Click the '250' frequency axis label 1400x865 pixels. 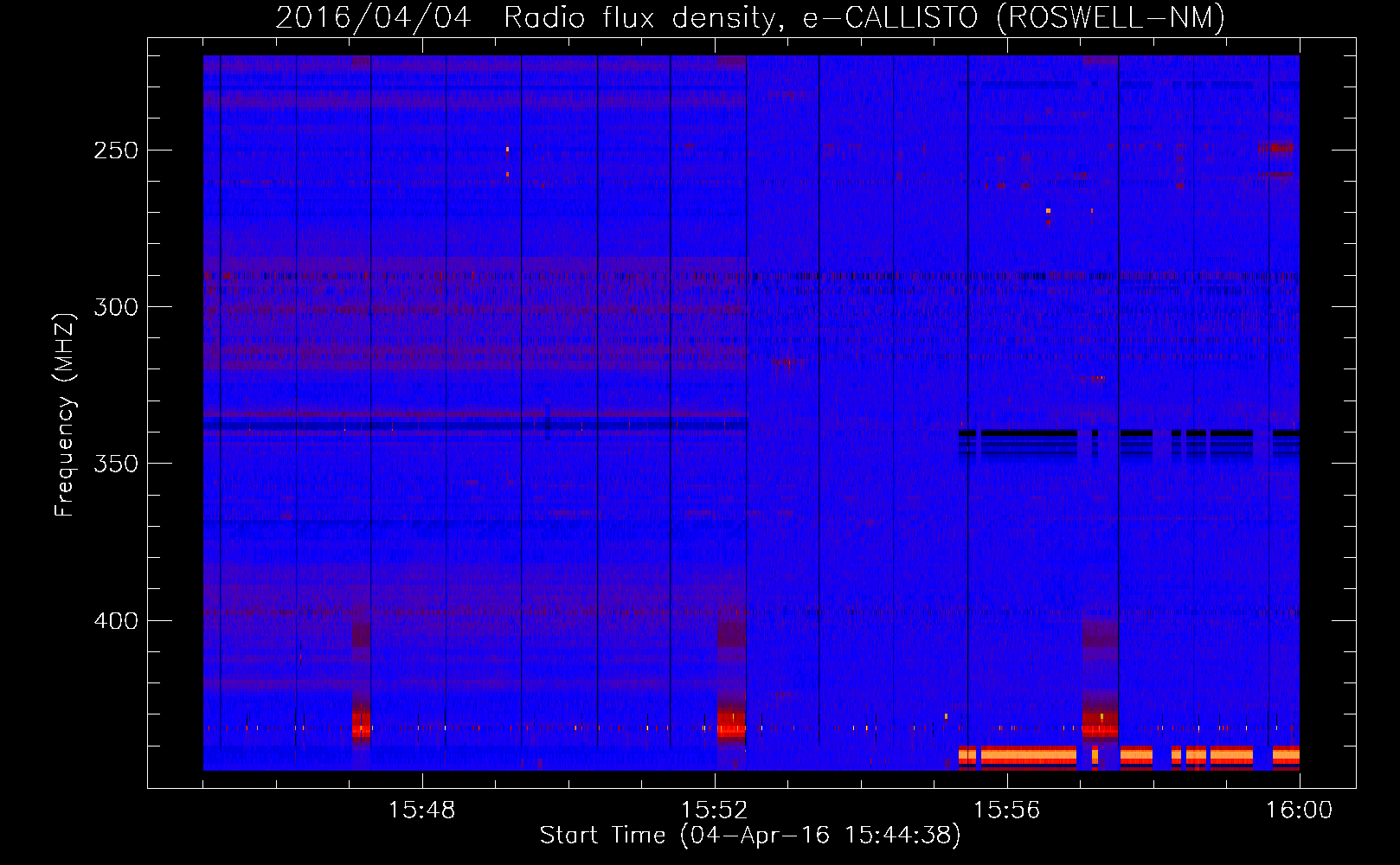pyautogui.click(x=116, y=151)
